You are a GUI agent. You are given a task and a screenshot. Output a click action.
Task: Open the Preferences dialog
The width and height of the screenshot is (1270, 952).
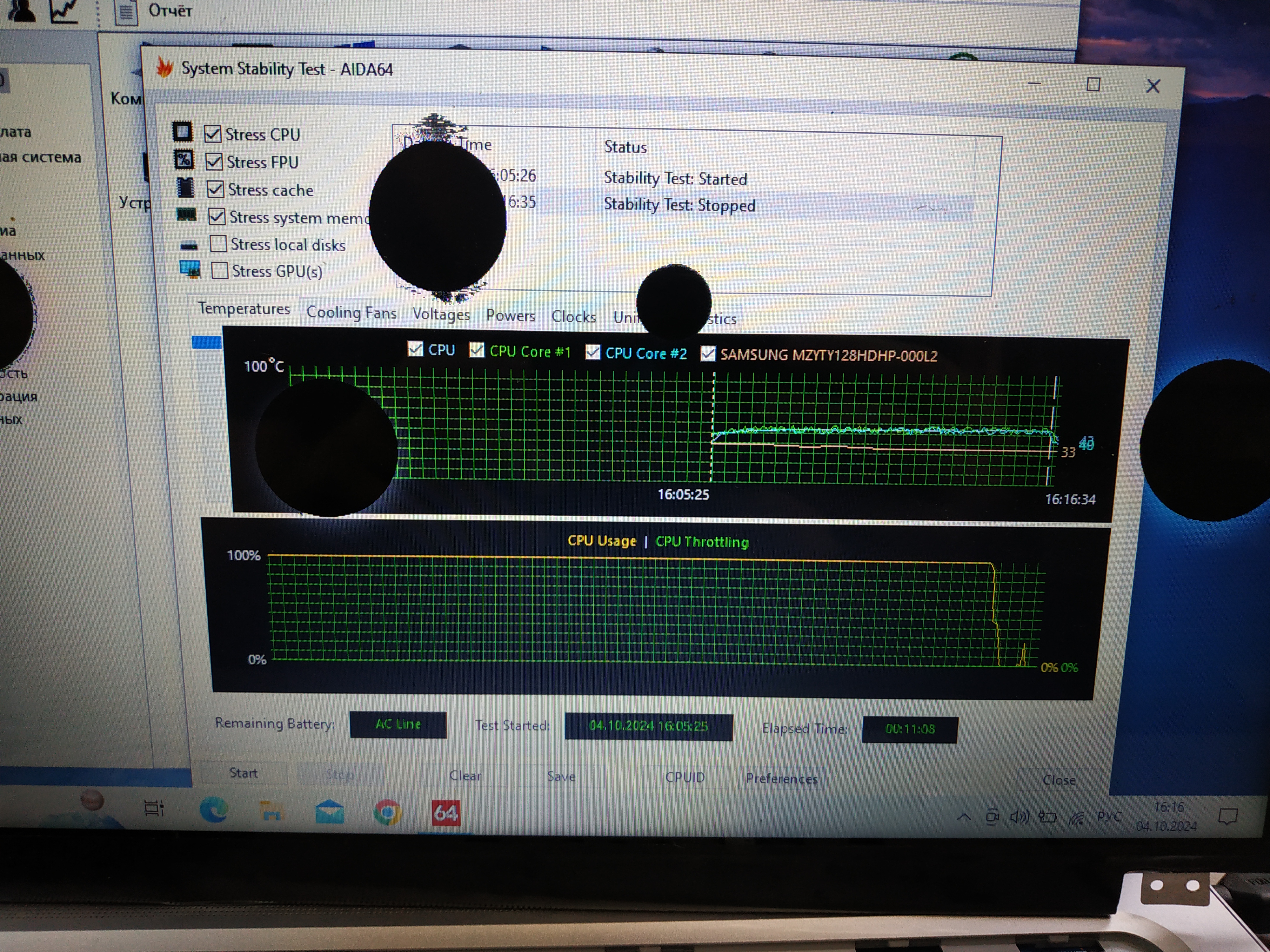pyautogui.click(x=781, y=779)
